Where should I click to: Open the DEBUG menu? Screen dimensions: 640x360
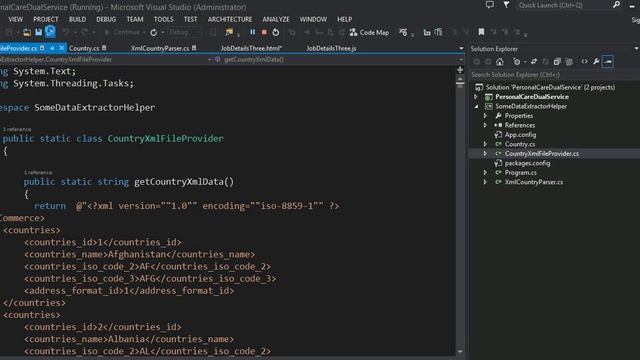[106, 19]
